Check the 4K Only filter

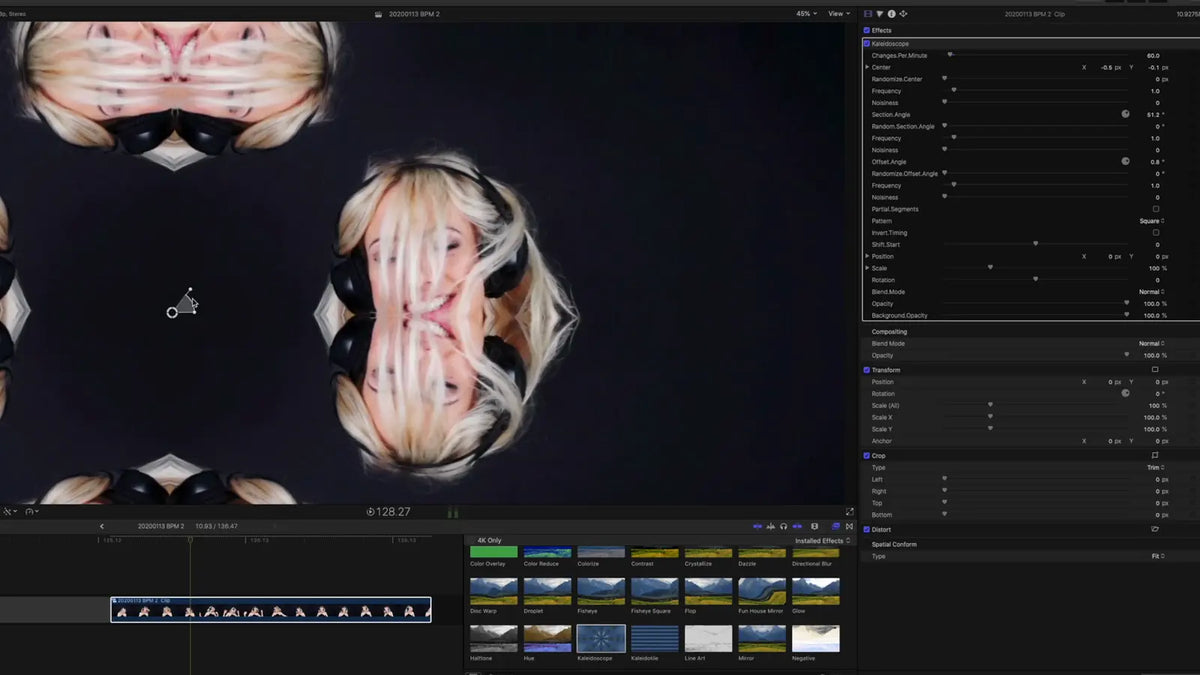[x=489, y=540]
